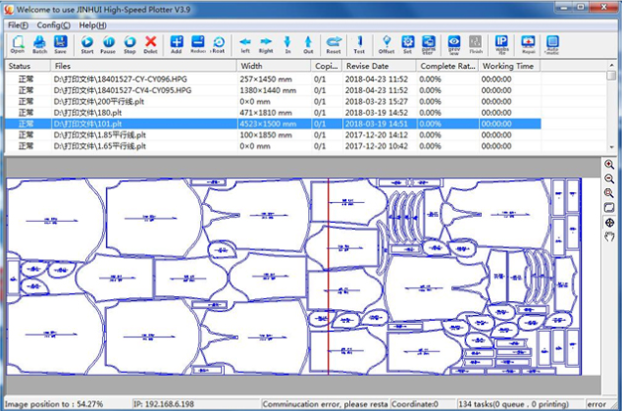
Task: Click the Add copies icon
Action: (x=177, y=44)
